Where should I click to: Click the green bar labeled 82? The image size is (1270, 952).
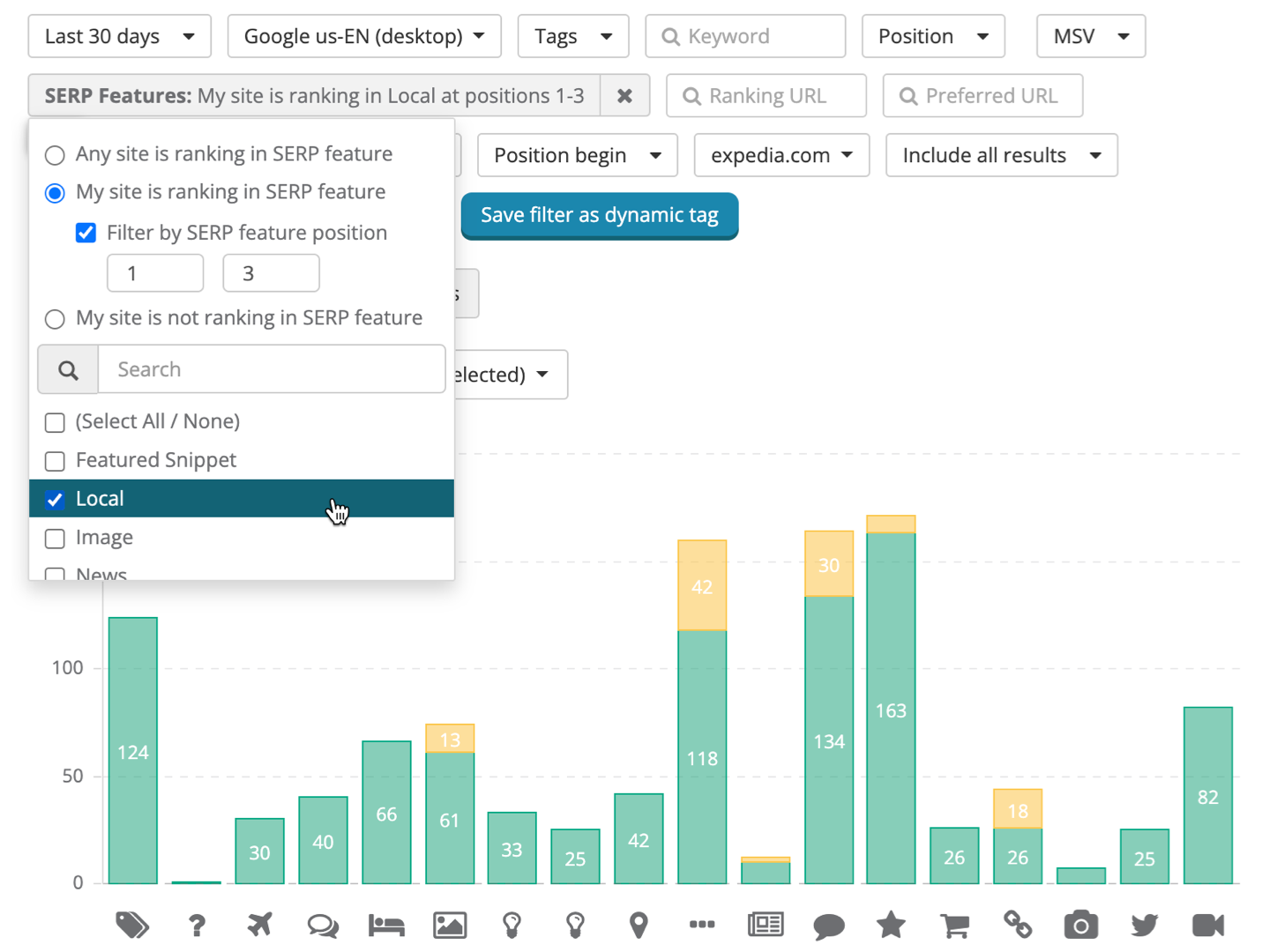pyautogui.click(x=1208, y=795)
